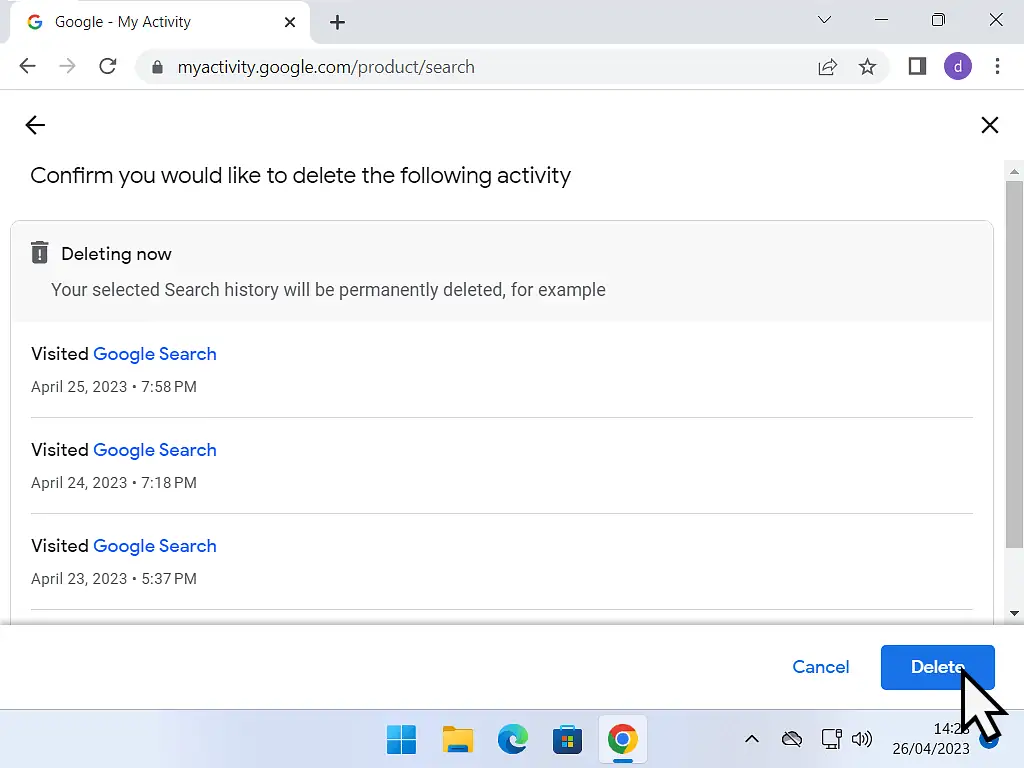Expand hidden icons in the system tray
1024x768 pixels.
pos(752,739)
